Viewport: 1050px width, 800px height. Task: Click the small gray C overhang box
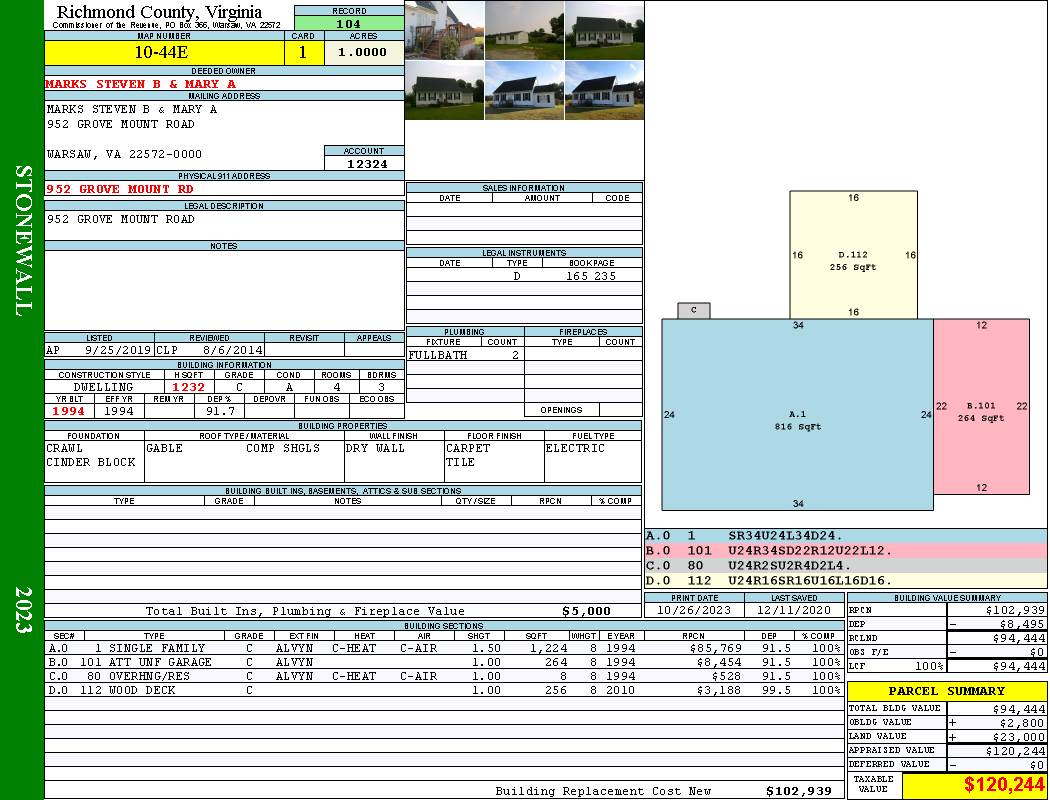[694, 310]
